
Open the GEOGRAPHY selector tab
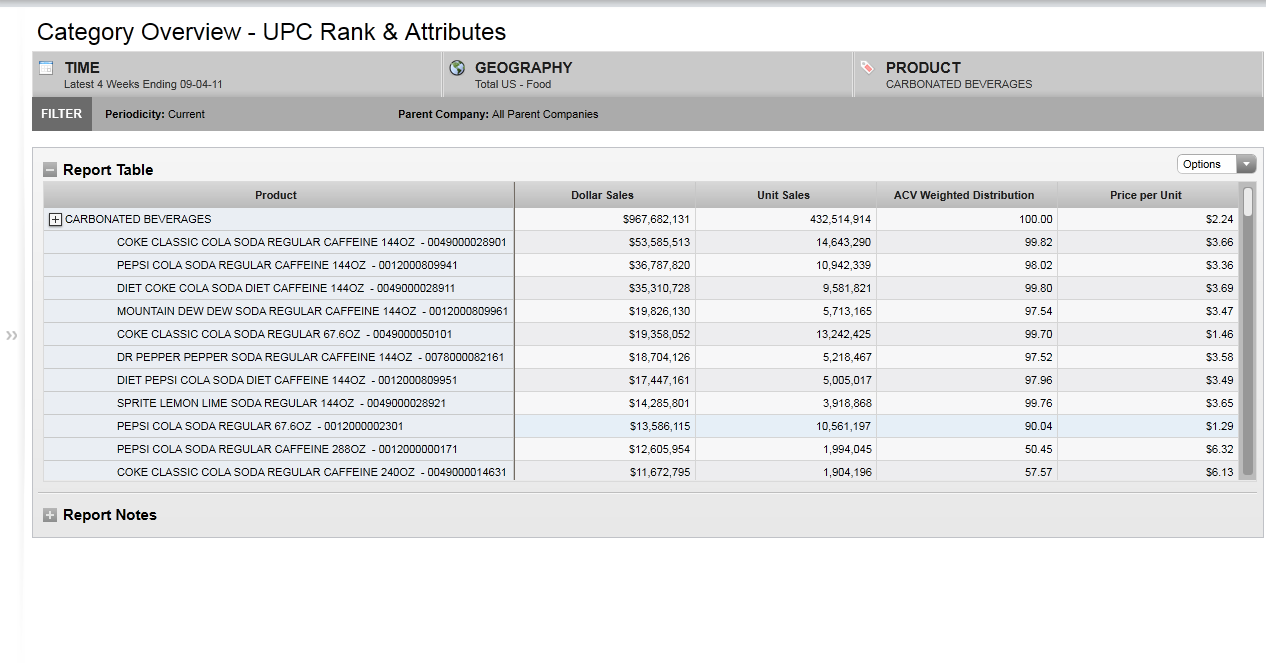pyautogui.click(x=647, y=75)
